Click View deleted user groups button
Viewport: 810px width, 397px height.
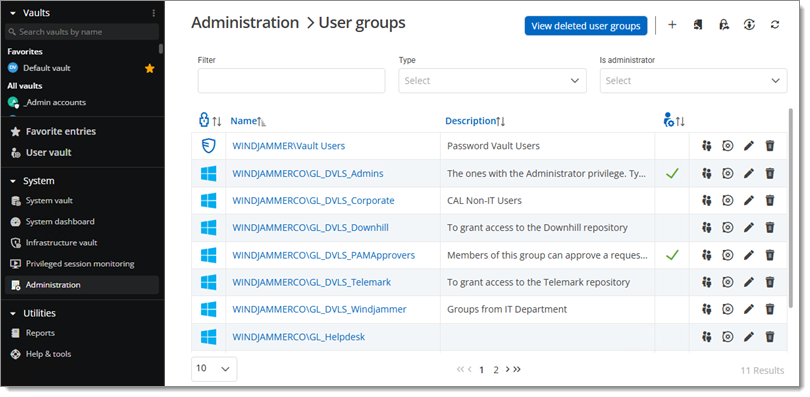point(586,26)
